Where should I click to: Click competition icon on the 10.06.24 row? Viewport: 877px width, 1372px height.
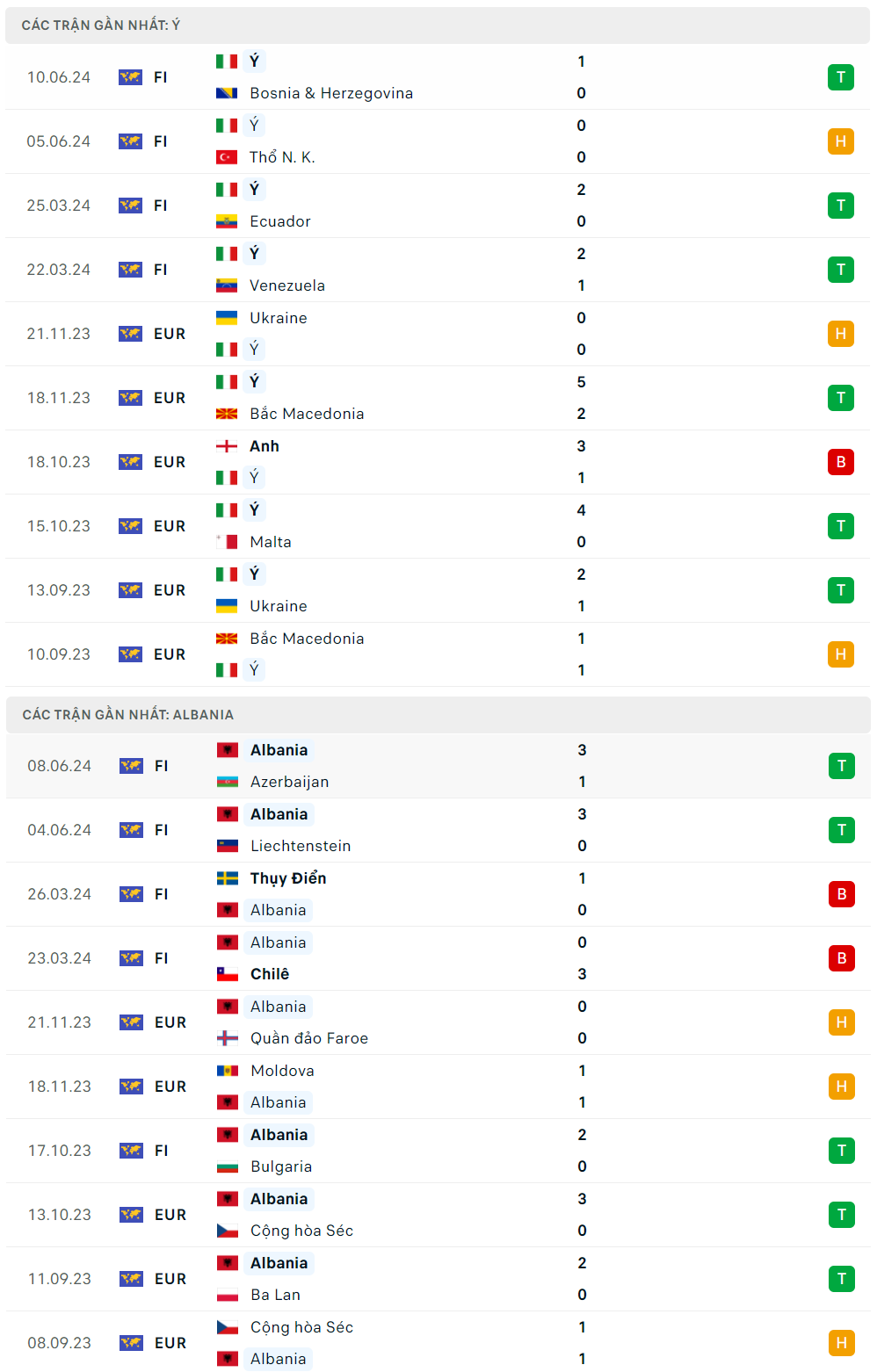tap(130, 77)
